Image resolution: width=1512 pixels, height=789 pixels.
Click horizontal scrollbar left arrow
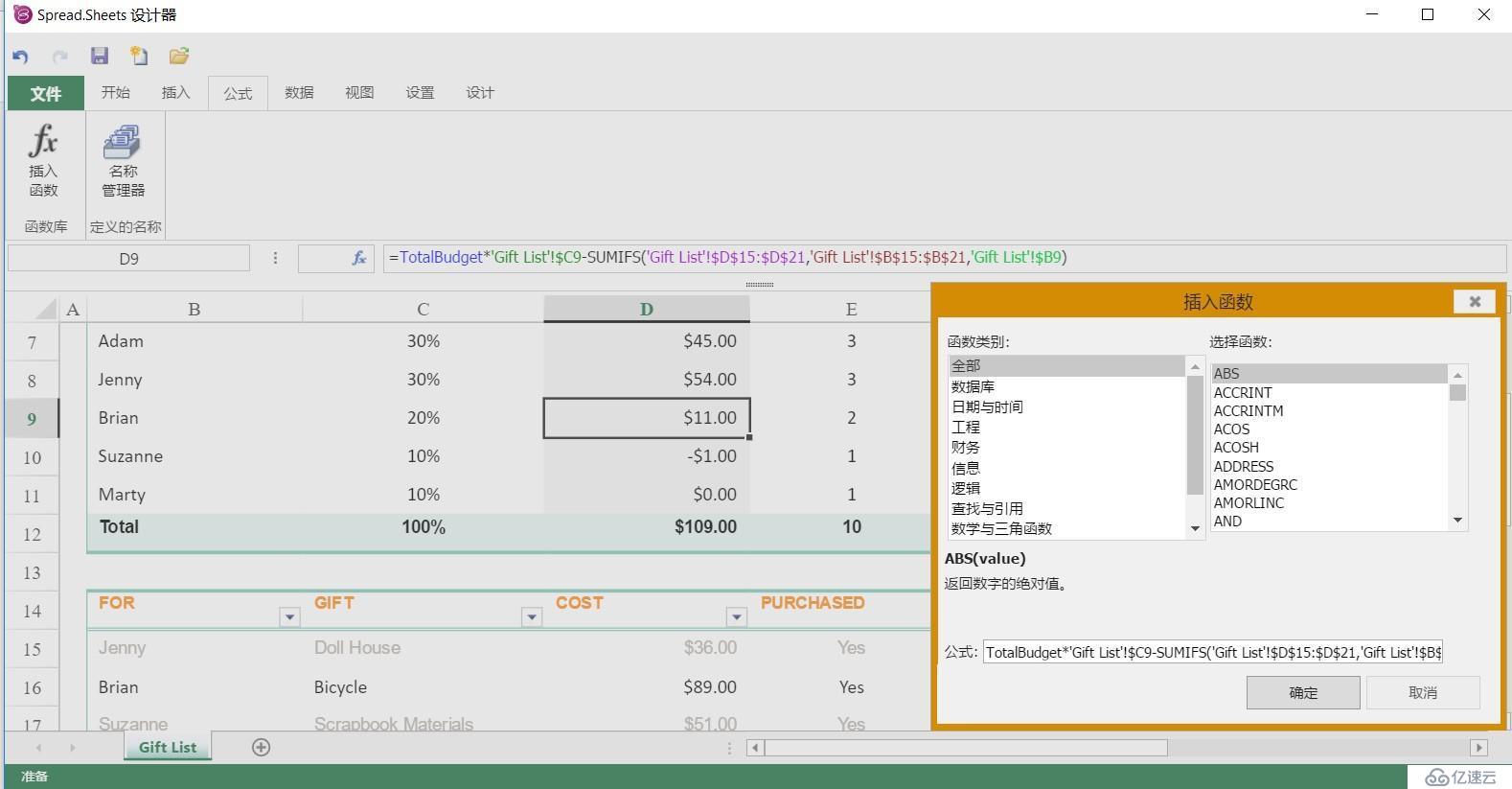point(755,747)
